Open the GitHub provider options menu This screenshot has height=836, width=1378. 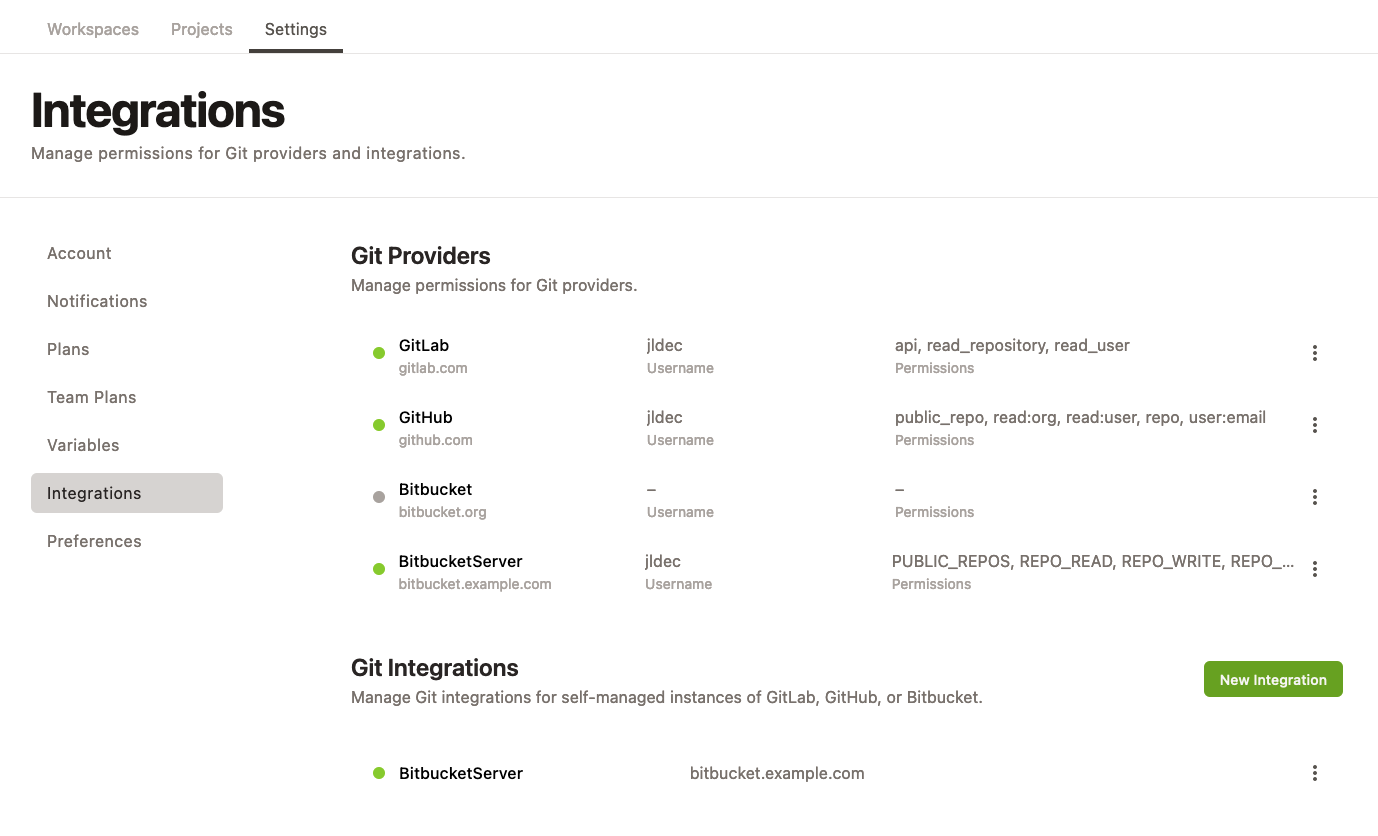click(1314, 424)
